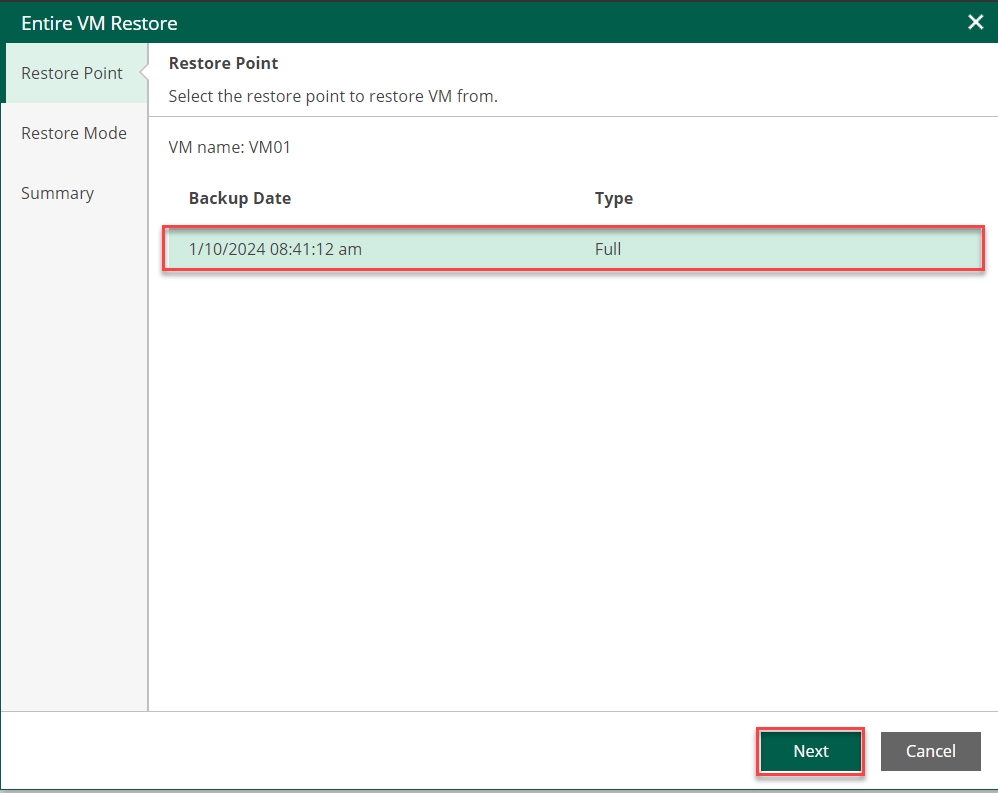
Task: Sort by the Backup Date column
Action: (x=240, y=198)
